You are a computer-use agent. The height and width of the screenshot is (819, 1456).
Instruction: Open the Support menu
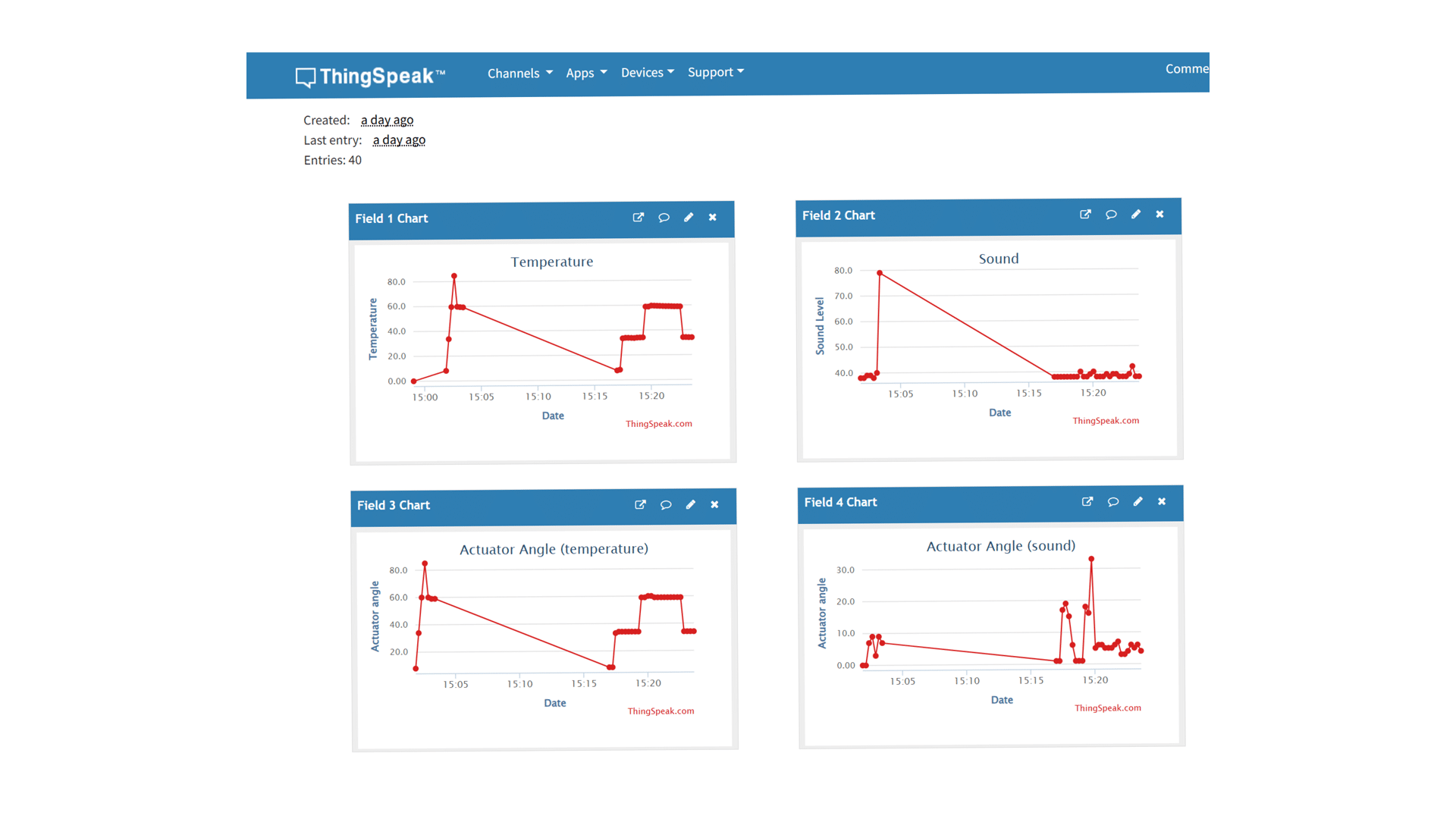click(x=715, y=72)
